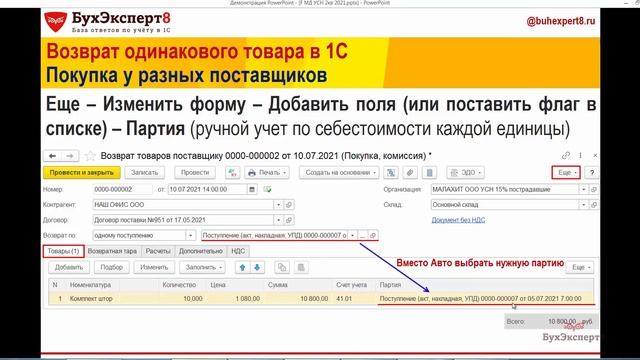Viewport: 640px width, 360px height.
Task: Open the Печать dropdown menu
Action: tap(267, 173)
